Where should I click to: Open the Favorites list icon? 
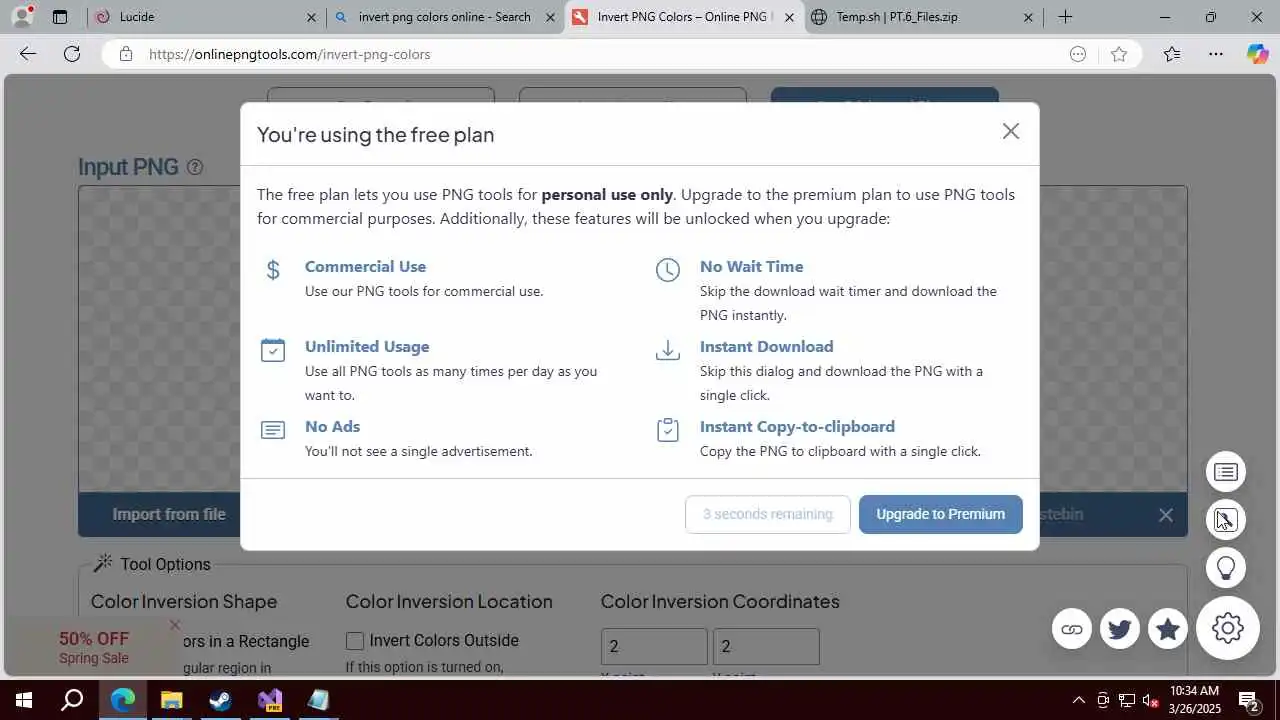(1172, 54)
